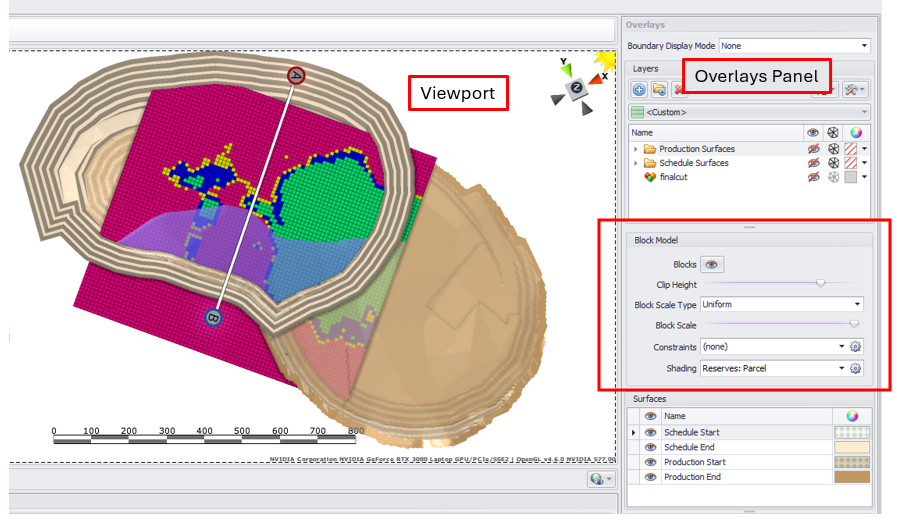897x521 pixels.
Task: Open Shading settings gear
Action: click(x=856, y=369)
